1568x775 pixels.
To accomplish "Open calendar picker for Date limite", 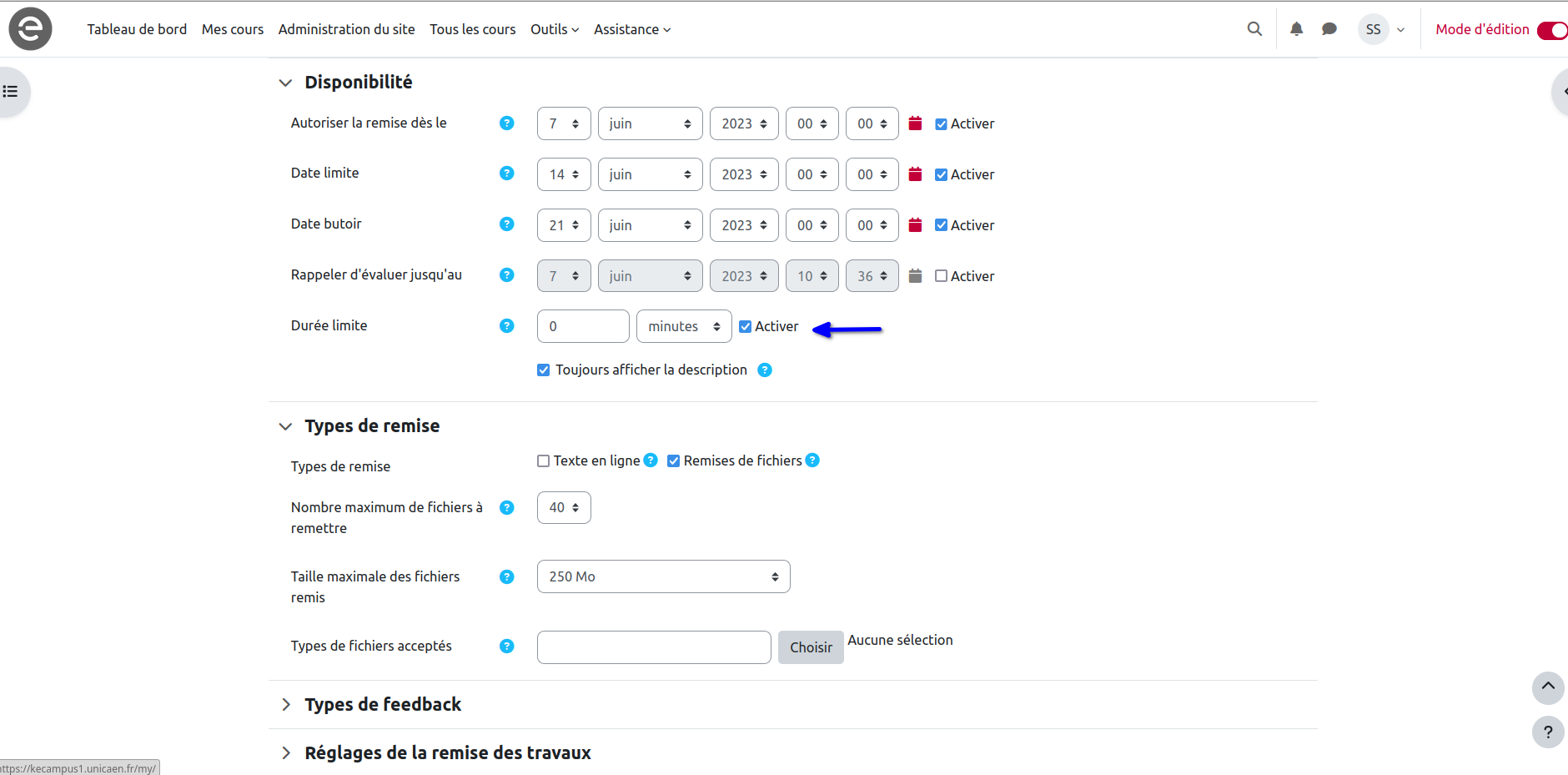I will [915, 174].
